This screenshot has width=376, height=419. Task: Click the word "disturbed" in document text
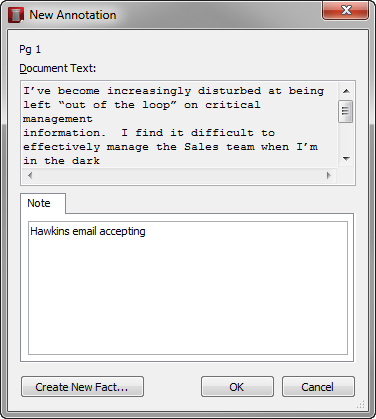(229, 91)
